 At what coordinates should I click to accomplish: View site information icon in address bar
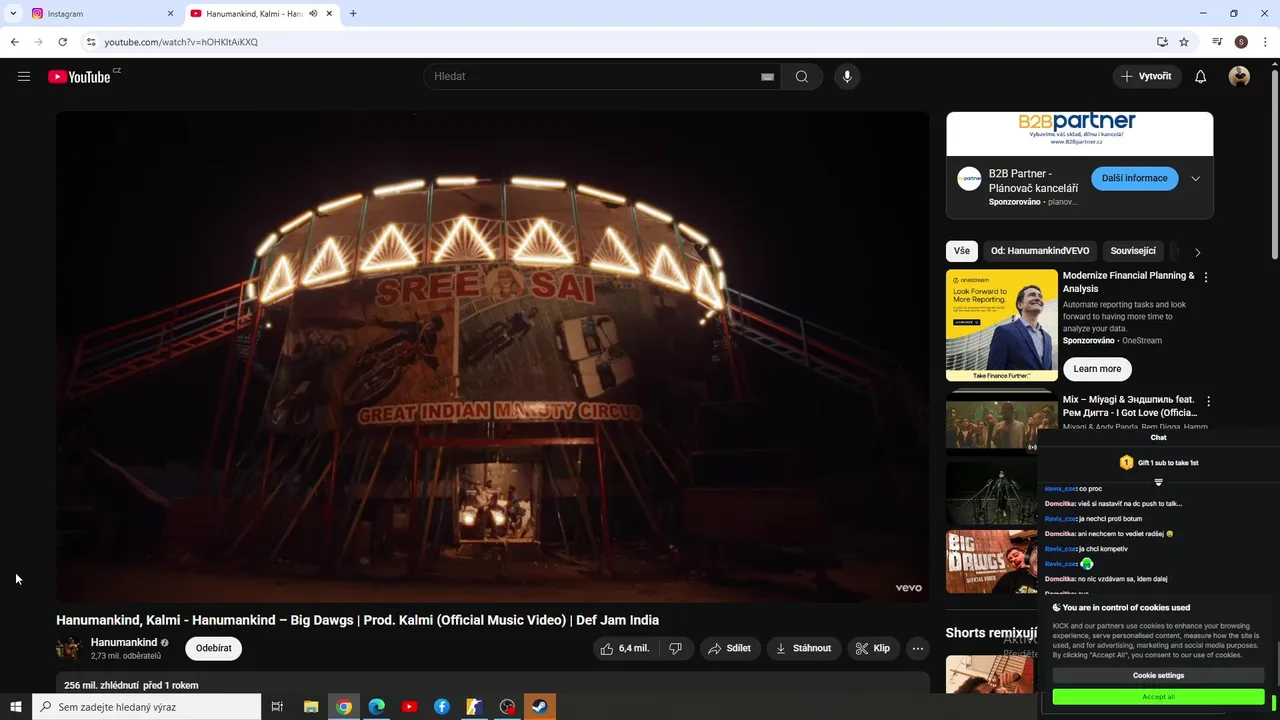coord(91,42)
